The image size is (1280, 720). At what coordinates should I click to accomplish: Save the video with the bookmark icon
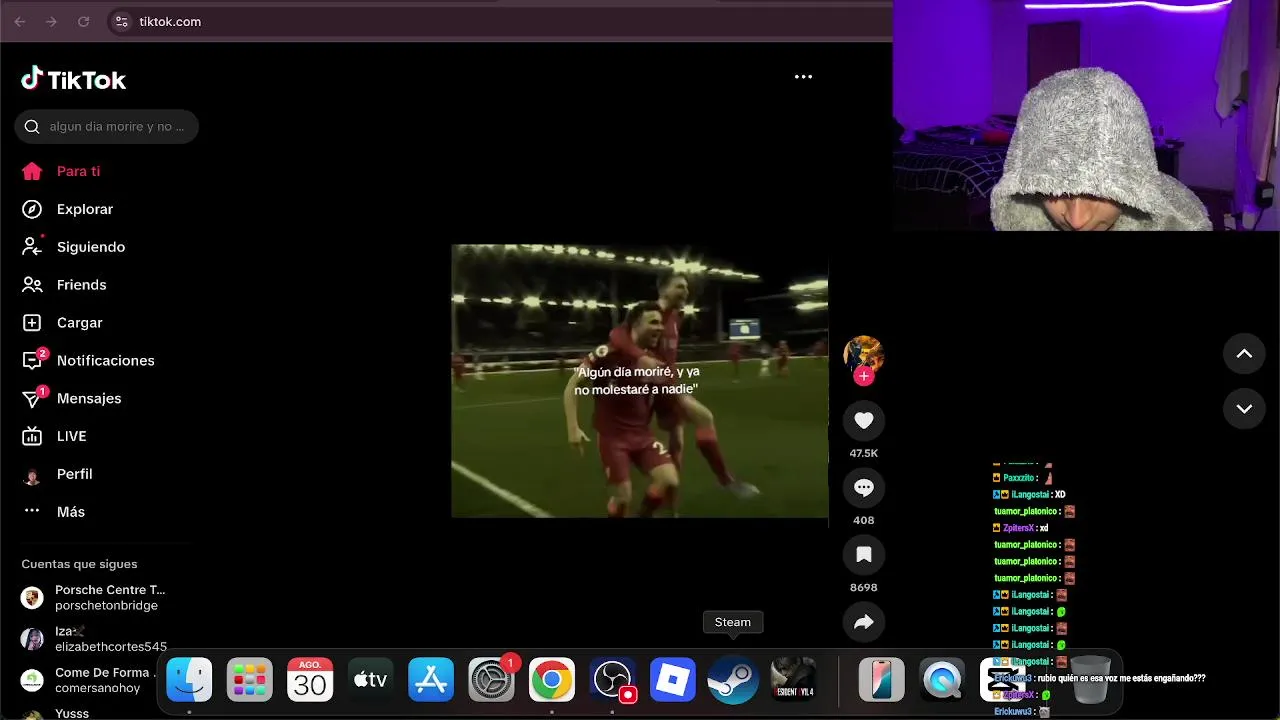(x=864, y=555)
